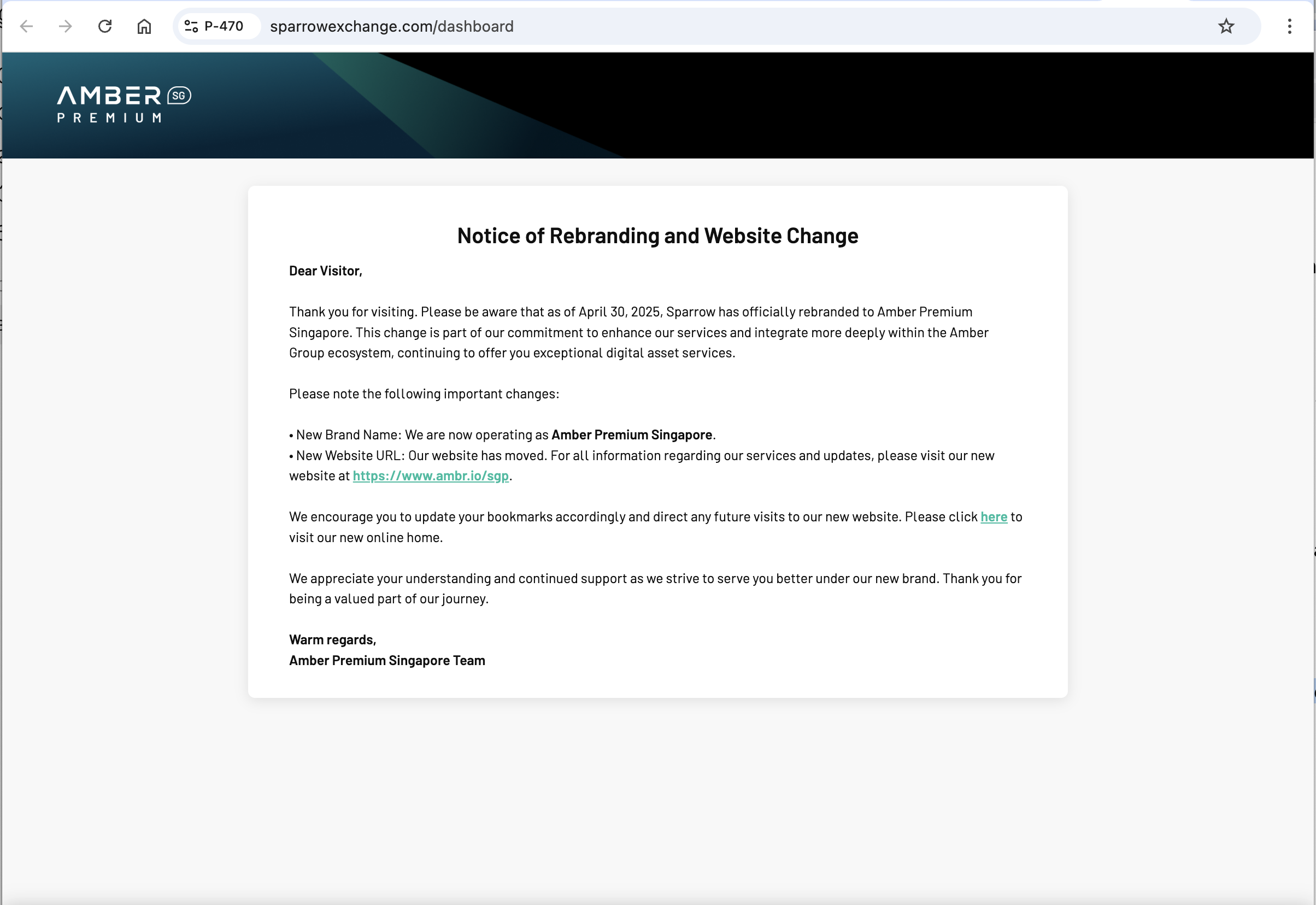Click the SG badge beside Amber logo

click(x=179, y=96)
